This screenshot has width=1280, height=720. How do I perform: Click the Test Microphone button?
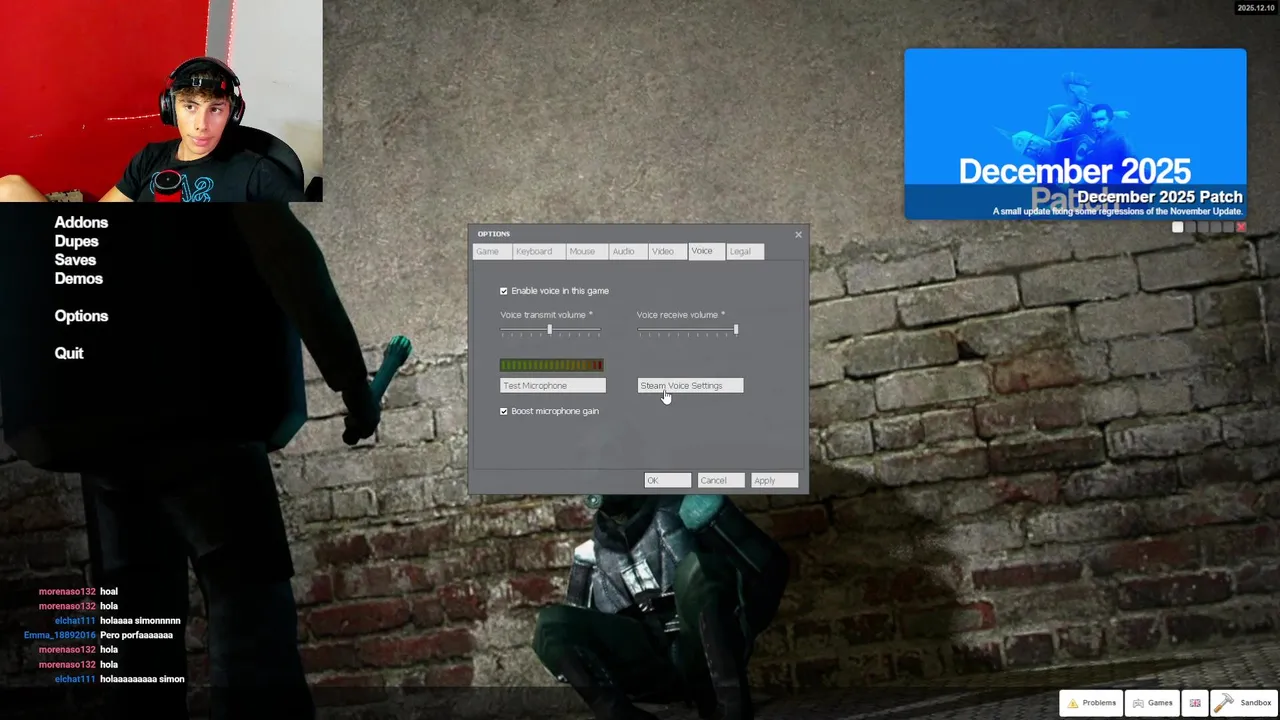(x=553, y=386)
